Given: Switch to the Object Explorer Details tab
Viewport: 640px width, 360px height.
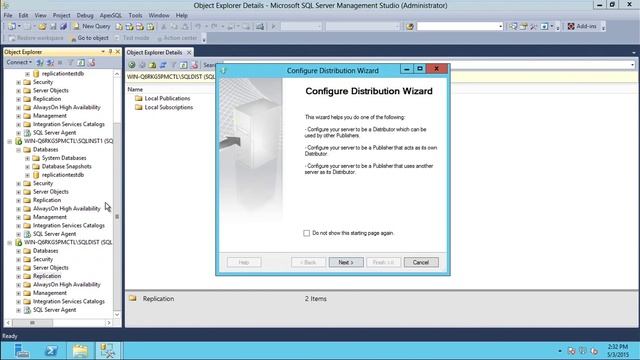Looking at the screenshot, I should [154, 53].
